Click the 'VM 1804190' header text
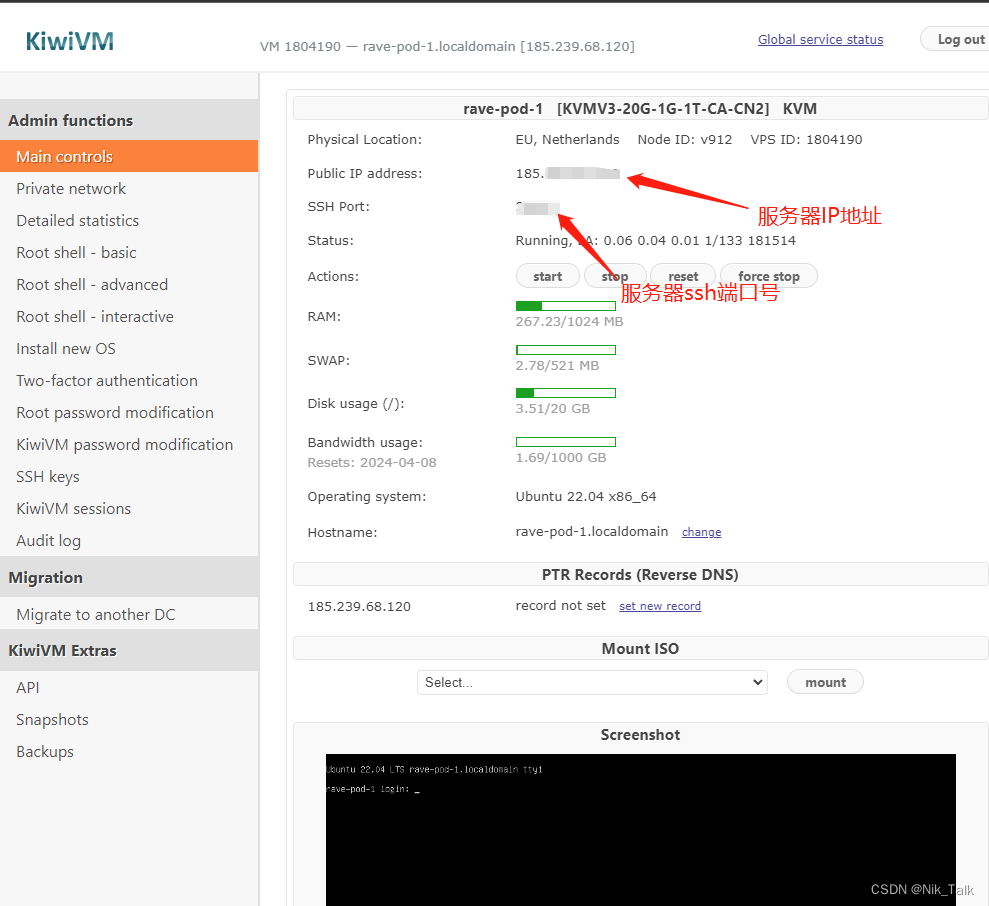Screen dimensions: 989x906 (x=300, y=47)
